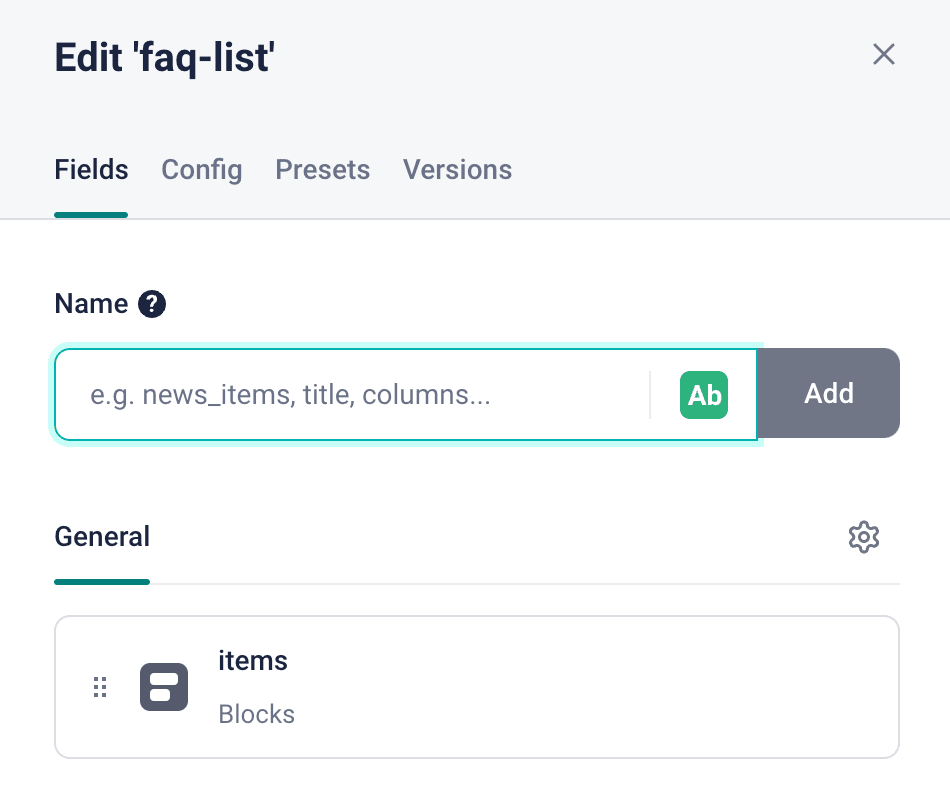The width and height of the screenshot is (950, 796).
Task: Click the "Edit 'faq-list'" dialog title
Action: tap(165, 58)
